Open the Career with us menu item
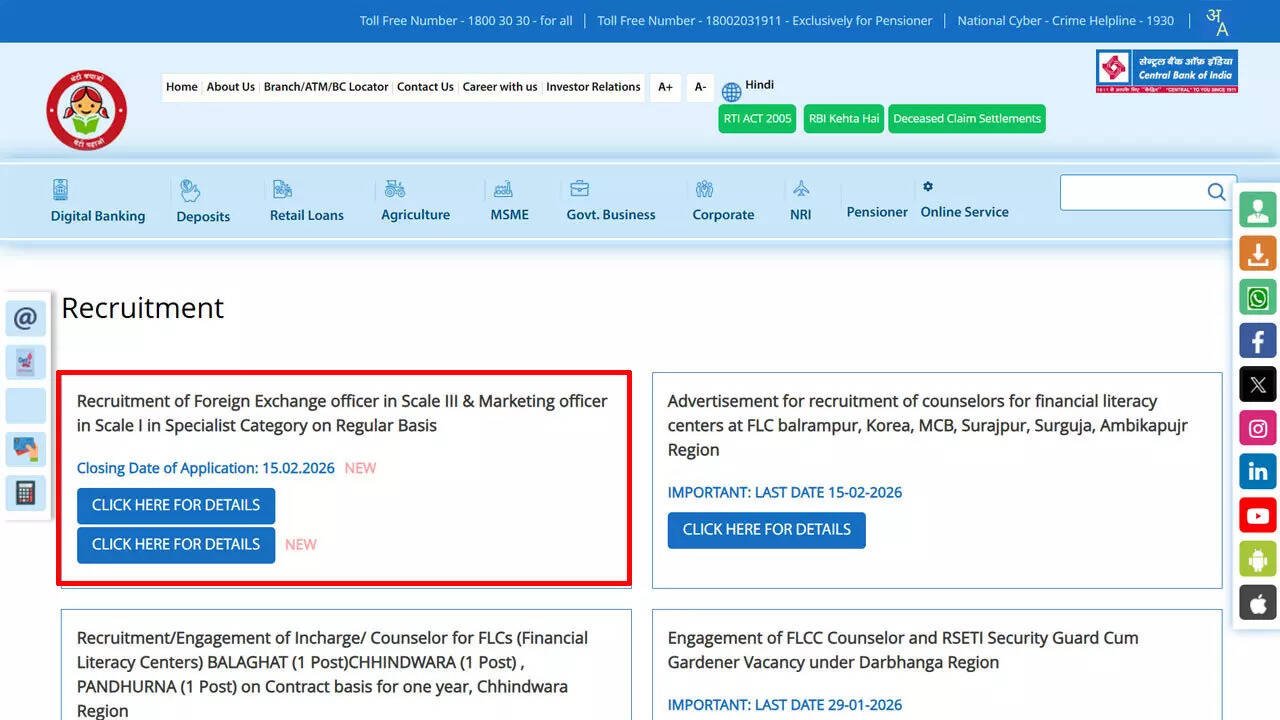Screen dimensions: 1280x720 (x=499, y=87)
